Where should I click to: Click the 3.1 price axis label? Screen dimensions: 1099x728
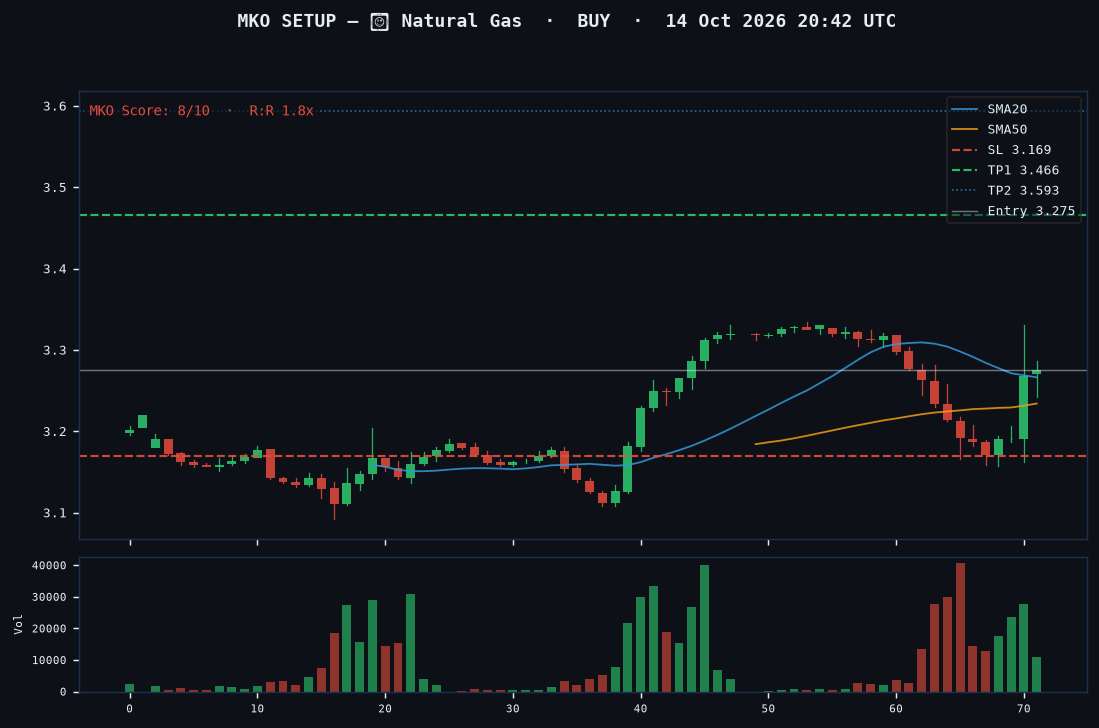[55, 513]
